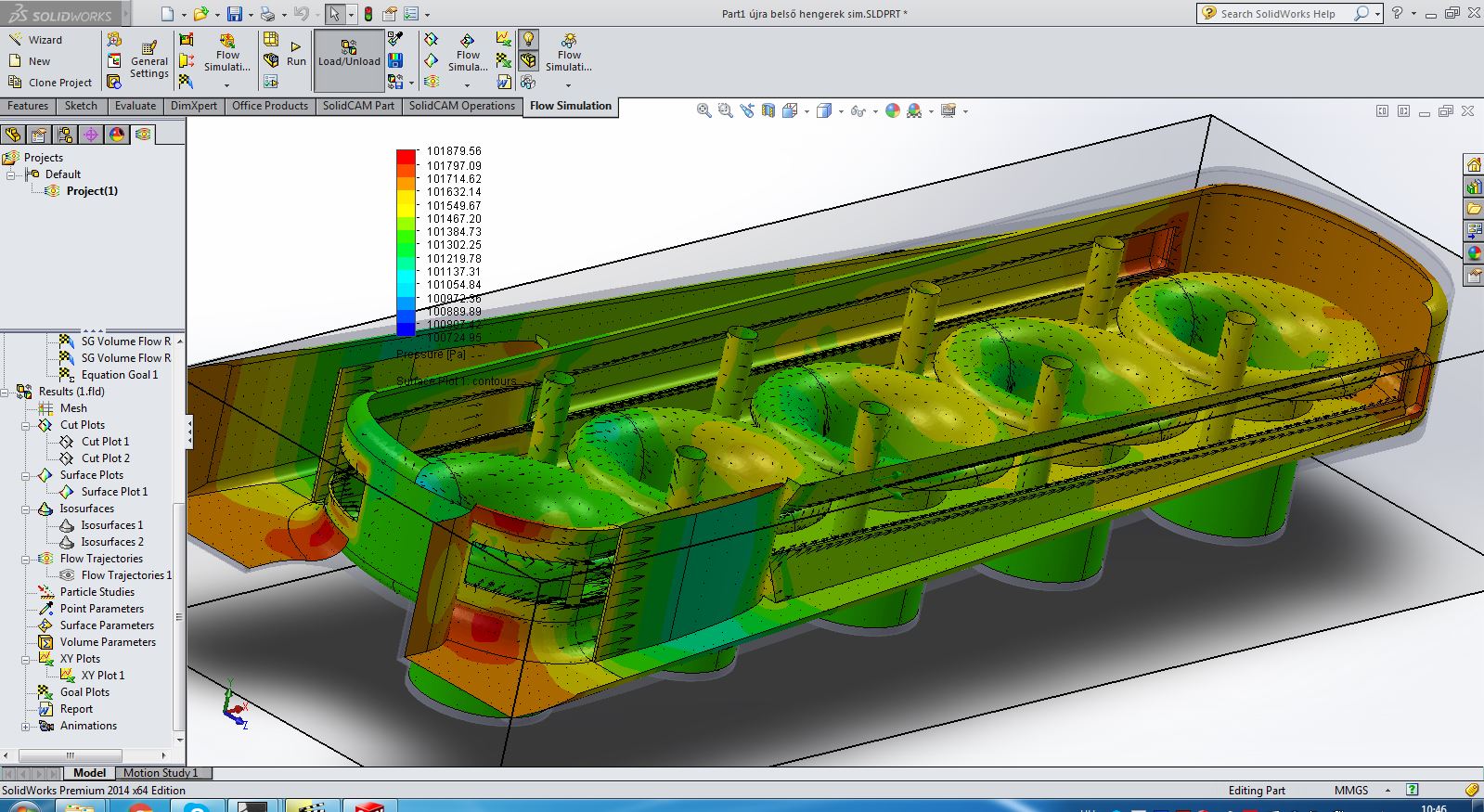Switch to the Evaluate tab
The height and width of the screenshot is (812, 1484).
(135, 106)
